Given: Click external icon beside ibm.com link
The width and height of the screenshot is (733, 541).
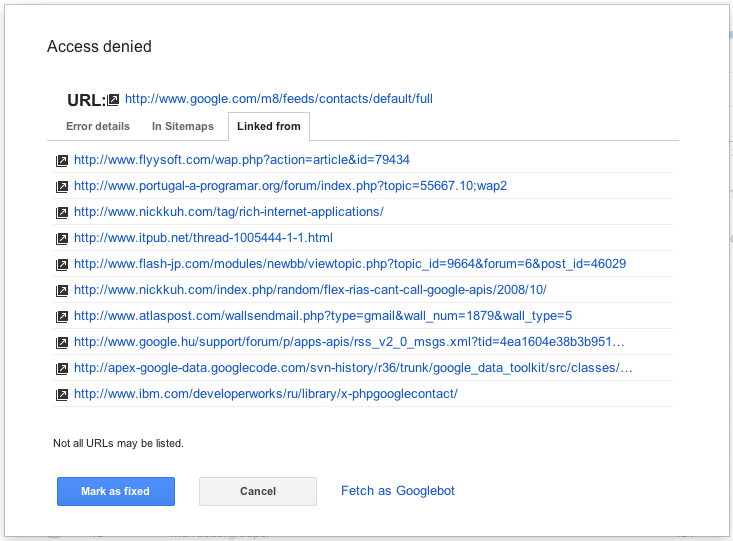Looking at the screenshot, I should tap(62, 394).
